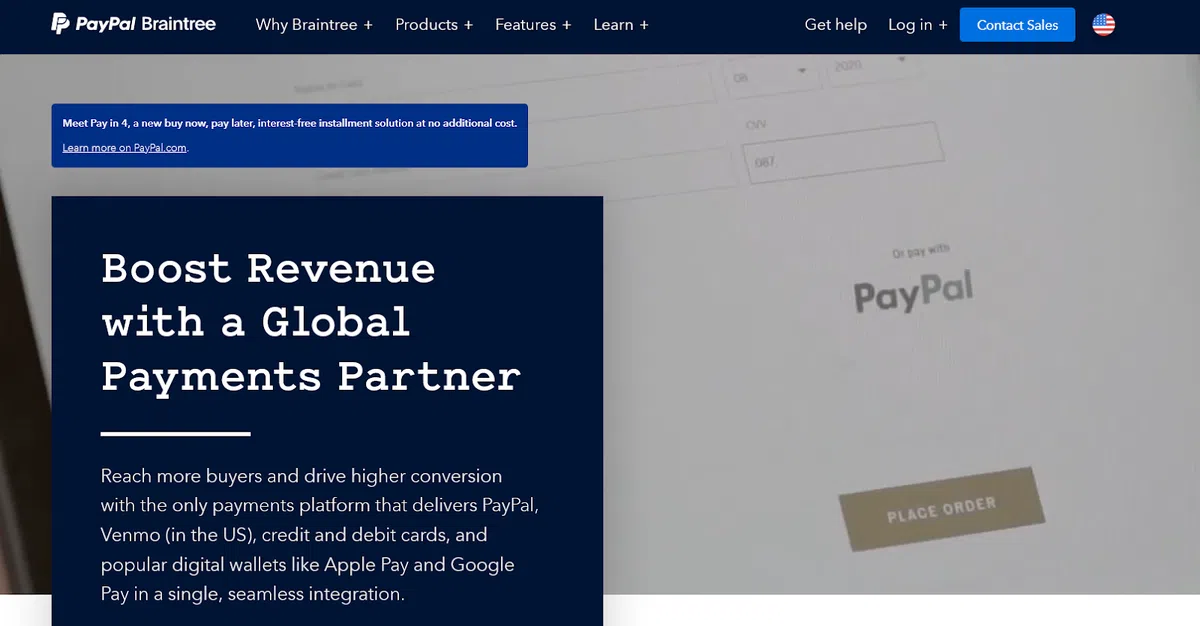Click the Or pay with label
Image resolution: width=1200 pixels, height=626 pixels.
click(x=920, y=252)
